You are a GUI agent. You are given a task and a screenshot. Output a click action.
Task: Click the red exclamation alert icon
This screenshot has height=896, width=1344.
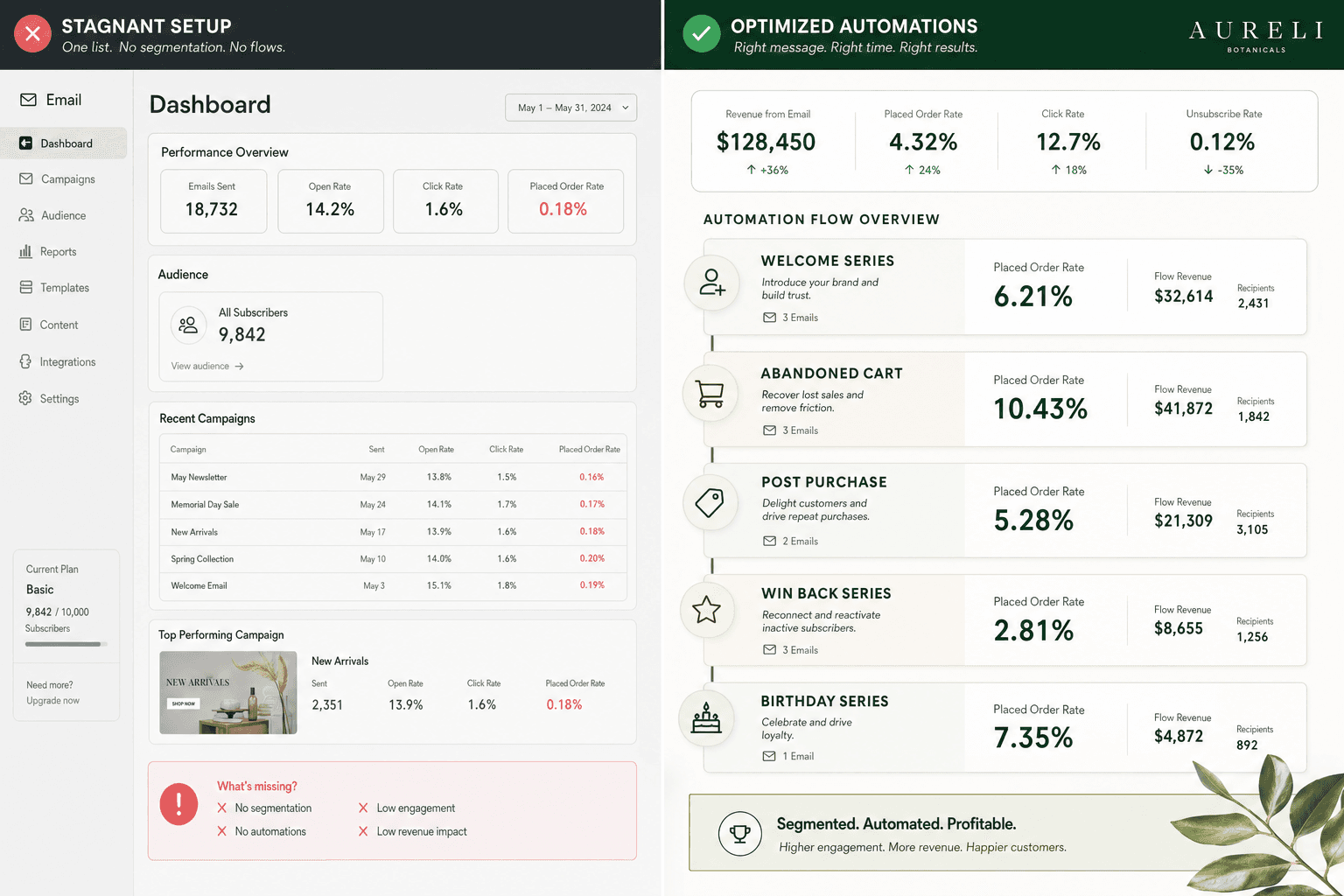click(x=178, y=803)
